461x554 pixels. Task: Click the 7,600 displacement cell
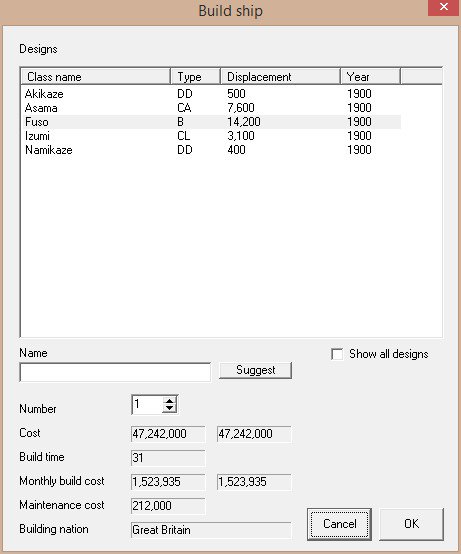tap(241, 108)
